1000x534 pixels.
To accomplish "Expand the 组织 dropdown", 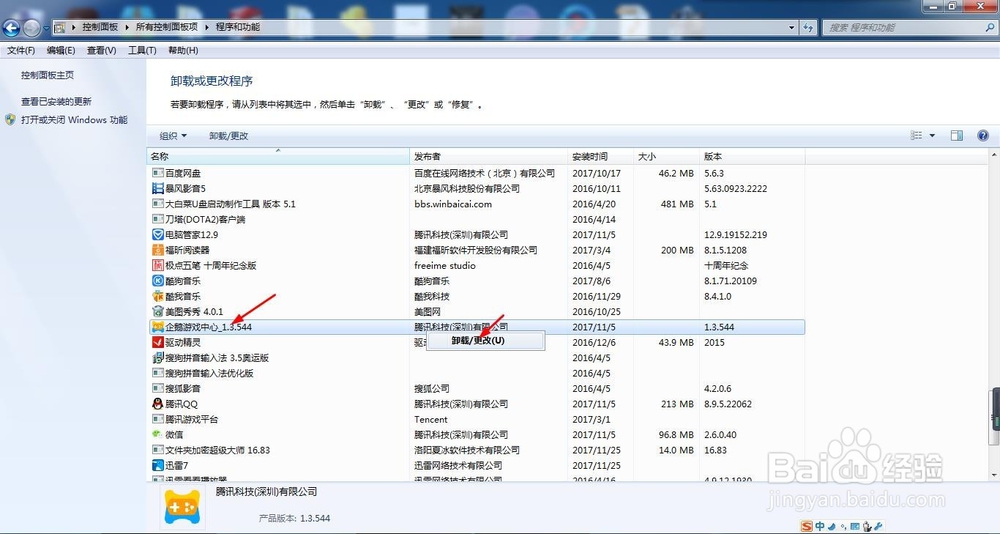I will point(173,136).
